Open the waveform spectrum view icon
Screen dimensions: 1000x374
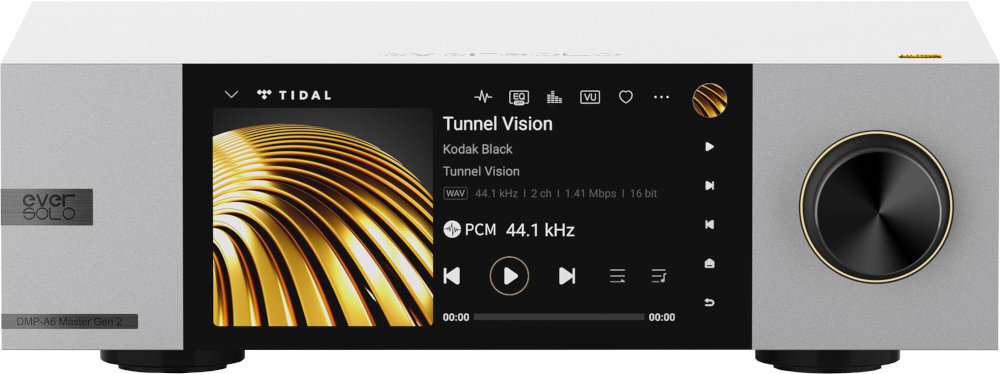pyautogui.click(x=483, y=97)
